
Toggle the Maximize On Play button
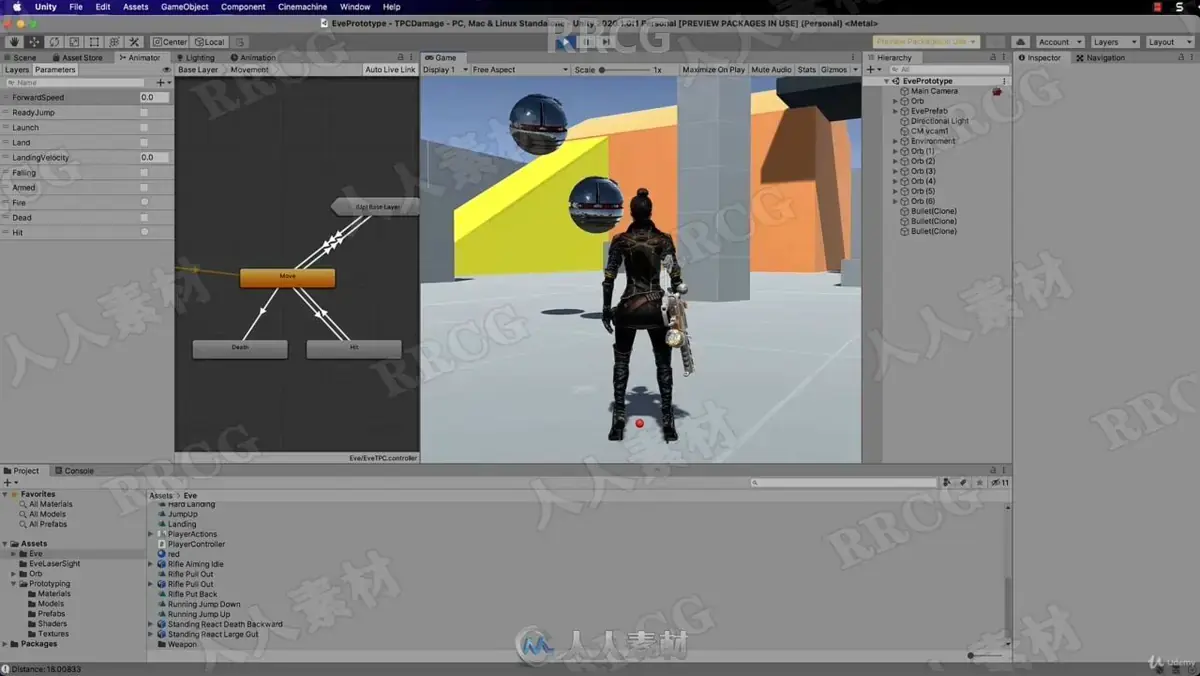tap(713, 70)
